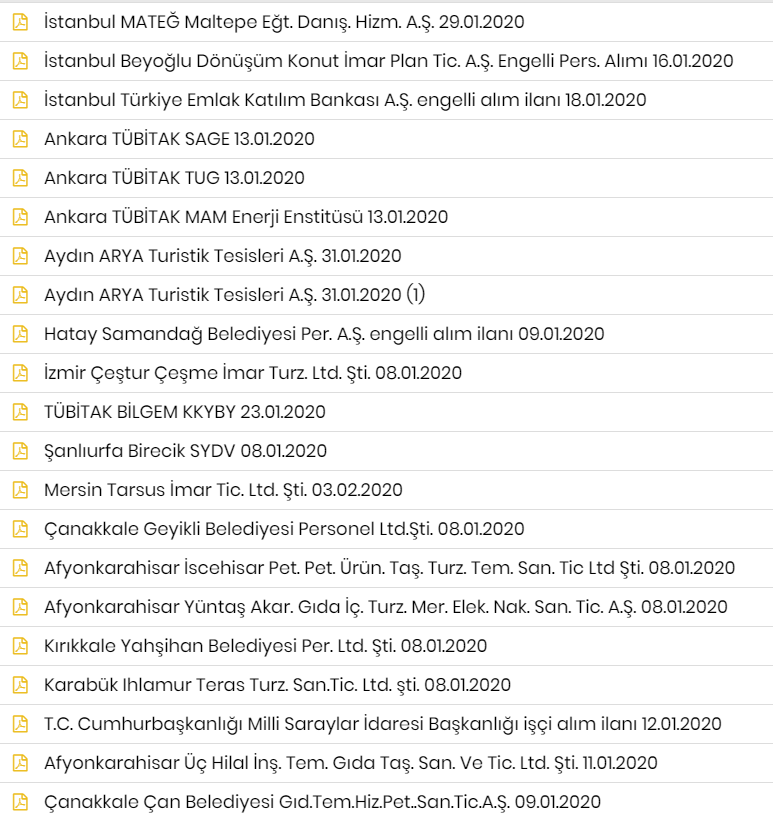Open Afyonkarahisar Üç Hilal İnş. 11.01.2020 link
This screenshot has height=818, width=773.
pos(351,763)
